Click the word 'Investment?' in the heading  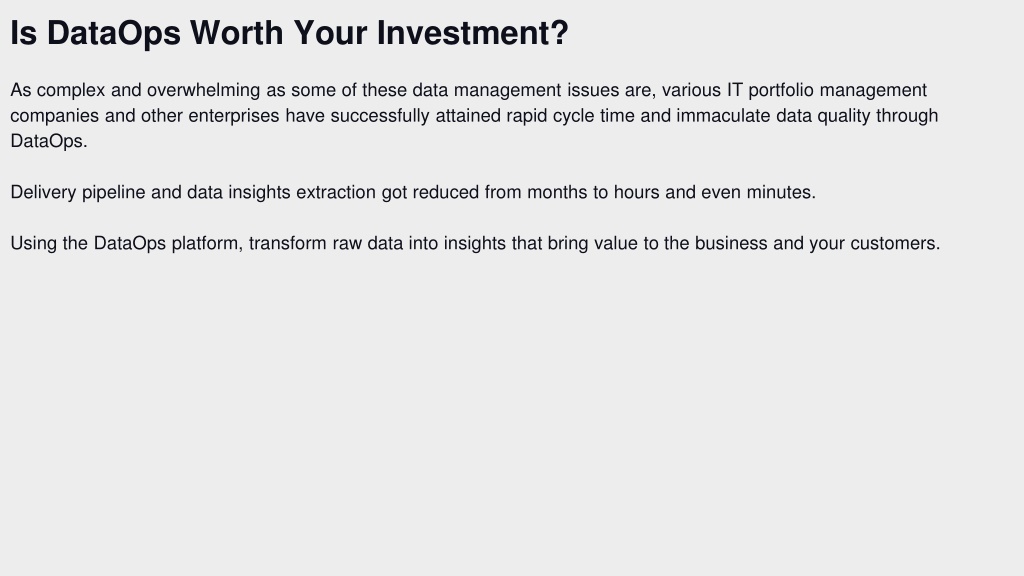(473, 33)
